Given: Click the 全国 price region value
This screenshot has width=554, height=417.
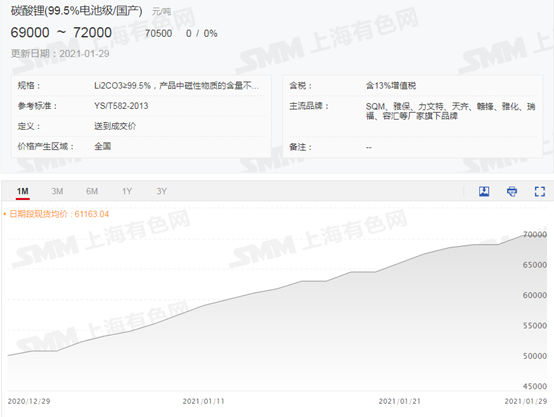Looking at the screenshot, I should [x=102, y=146].
